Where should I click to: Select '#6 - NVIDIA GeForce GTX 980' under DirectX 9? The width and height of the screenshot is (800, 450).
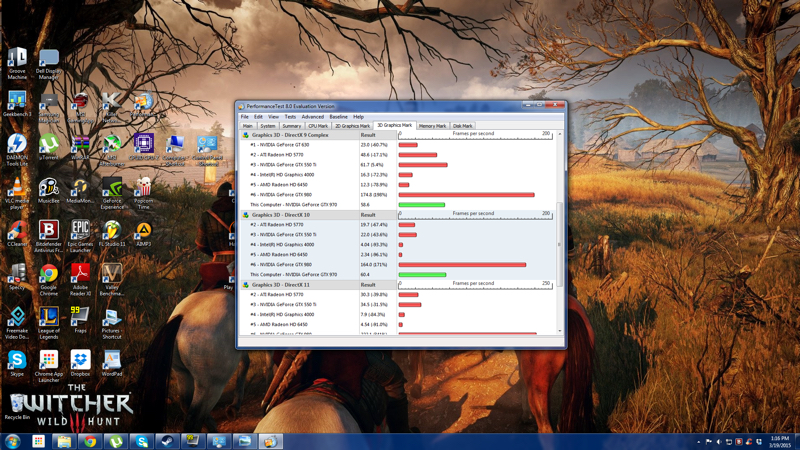398,195
